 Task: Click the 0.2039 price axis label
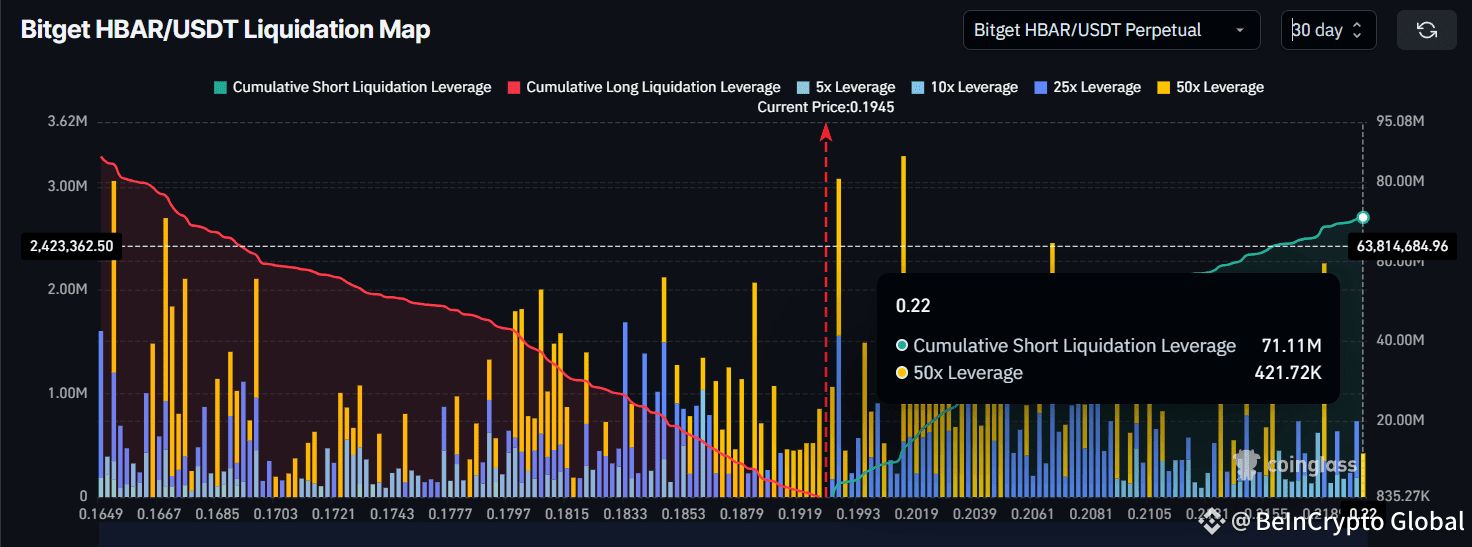tap(975, 514)
